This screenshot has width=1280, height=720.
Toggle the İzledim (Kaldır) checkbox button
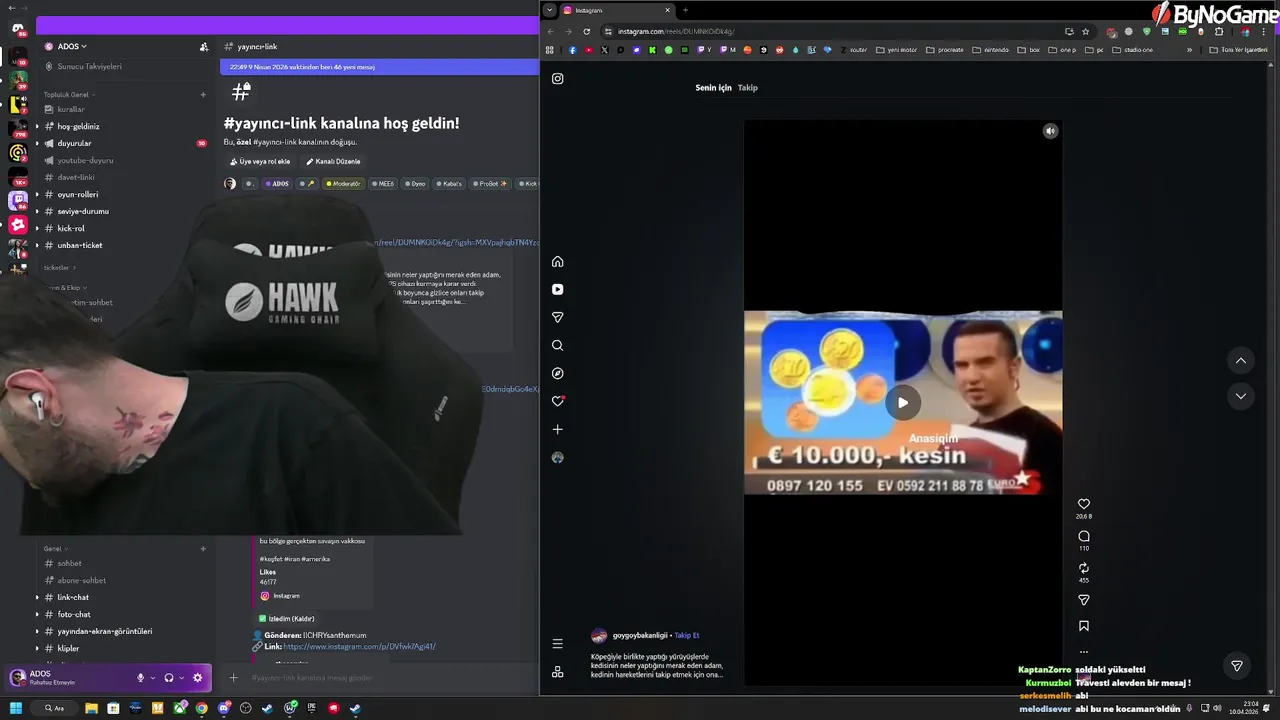click(287, 619)
